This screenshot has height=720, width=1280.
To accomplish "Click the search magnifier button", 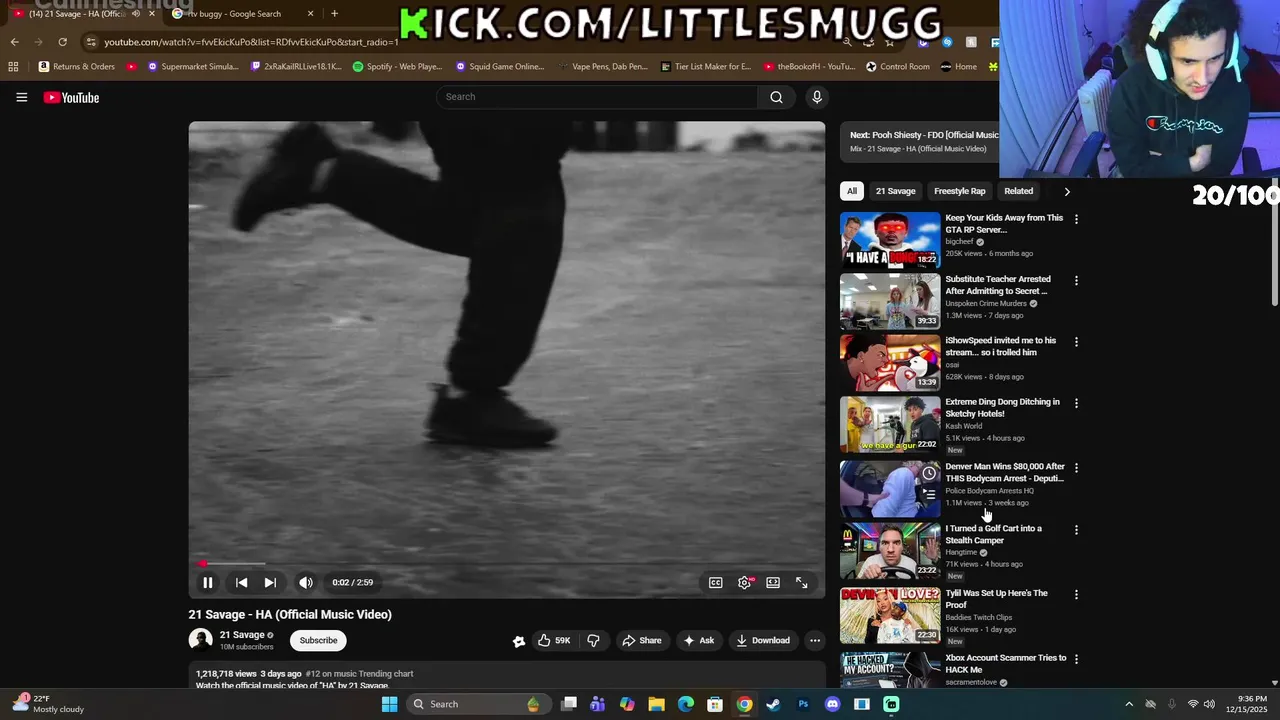I will 776,97.
